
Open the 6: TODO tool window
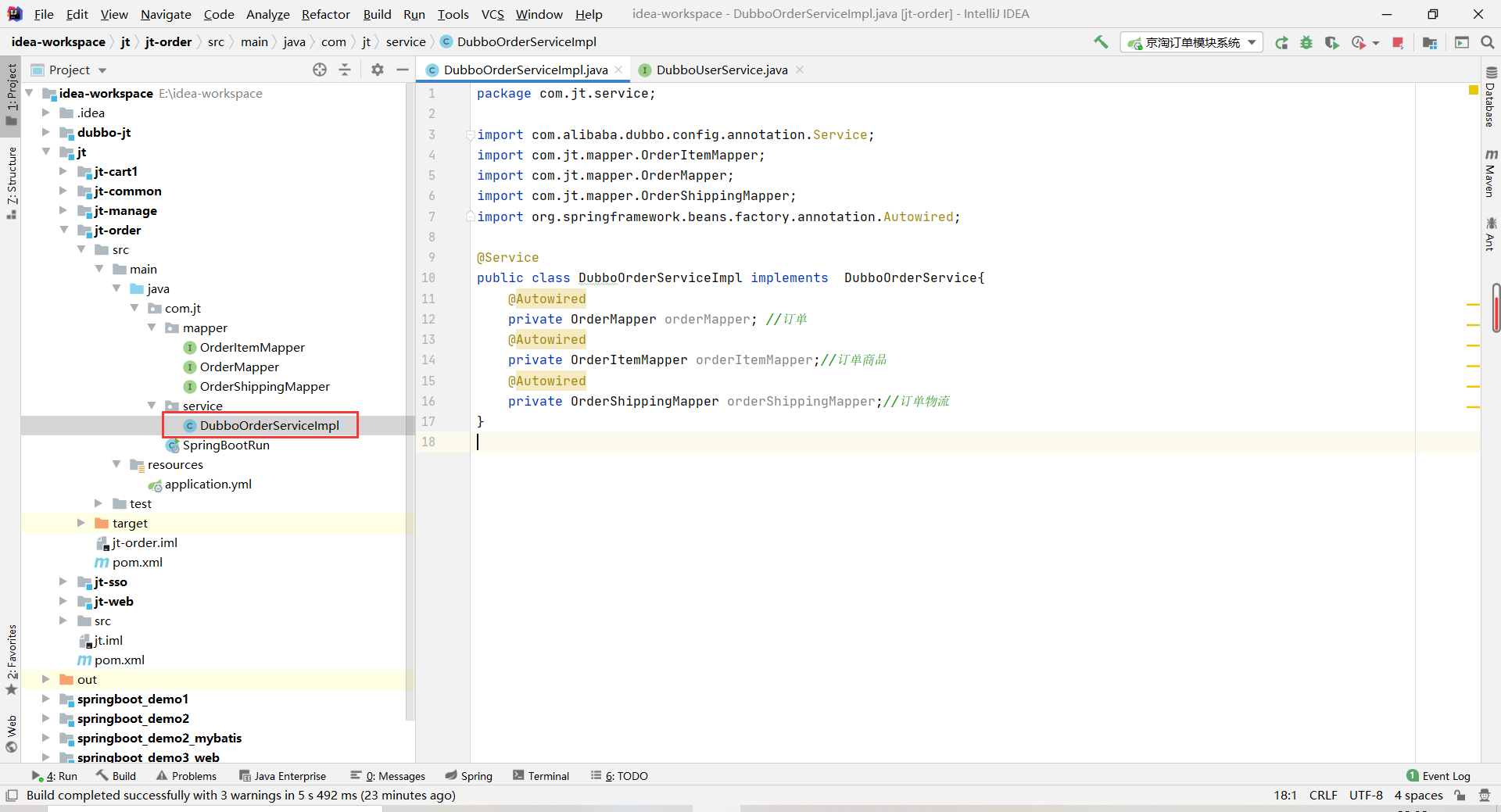tap(619, 776)
